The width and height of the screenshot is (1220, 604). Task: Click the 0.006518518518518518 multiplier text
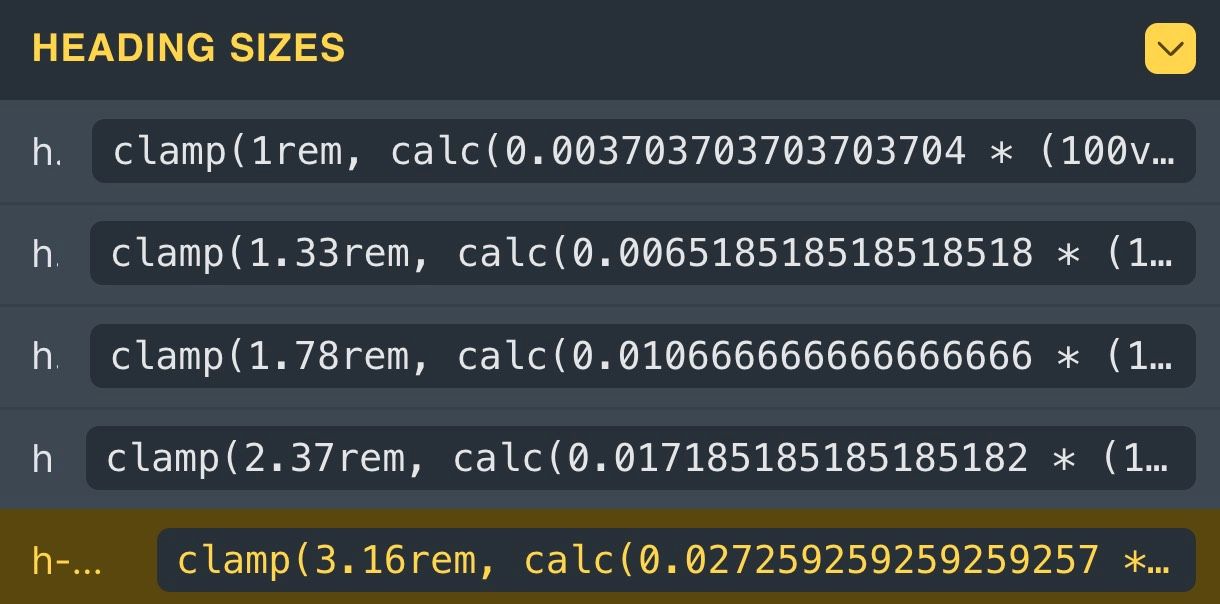click(x=802, y=254)
